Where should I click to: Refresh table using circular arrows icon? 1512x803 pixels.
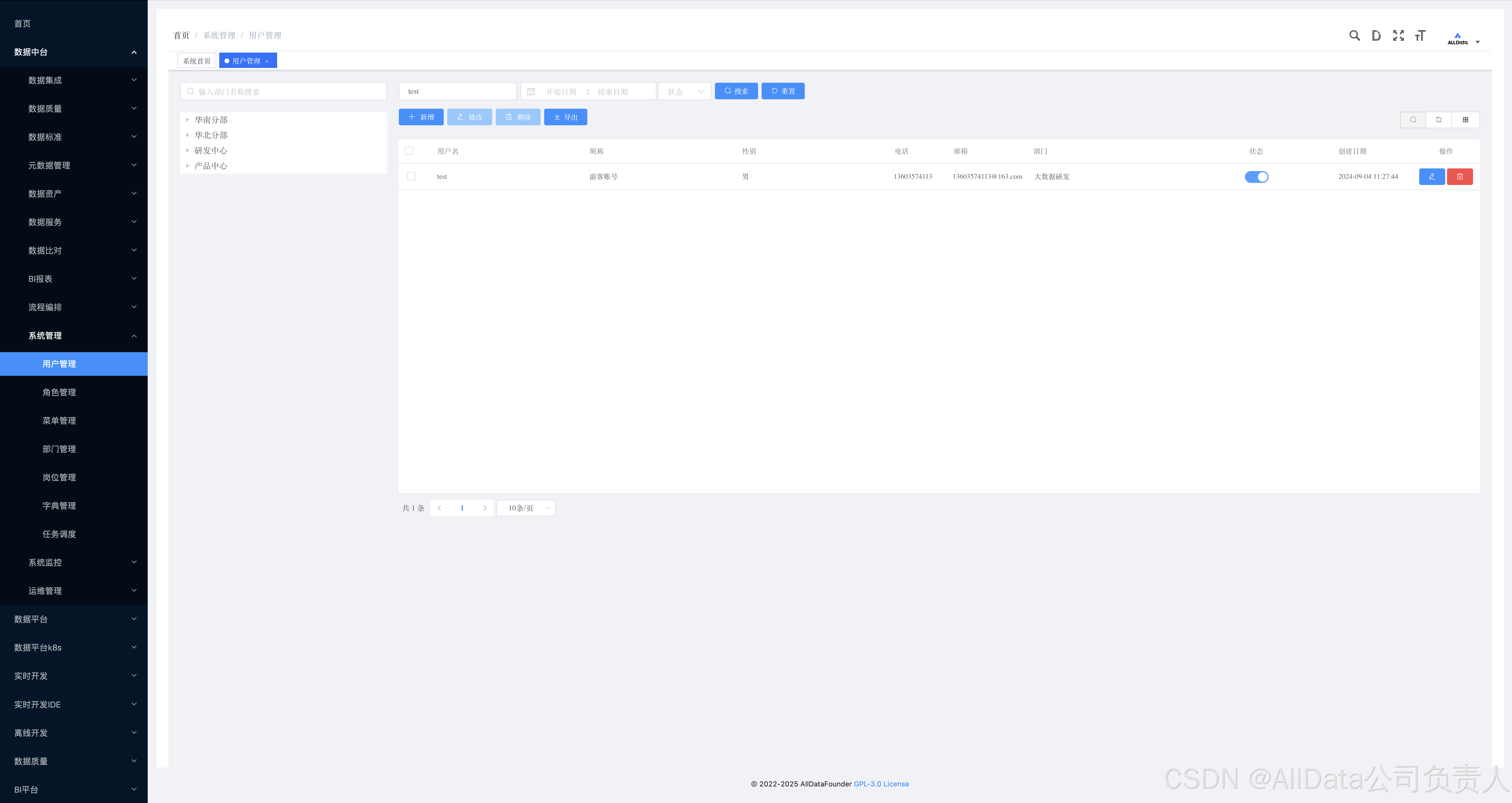tap(1439, 120)
